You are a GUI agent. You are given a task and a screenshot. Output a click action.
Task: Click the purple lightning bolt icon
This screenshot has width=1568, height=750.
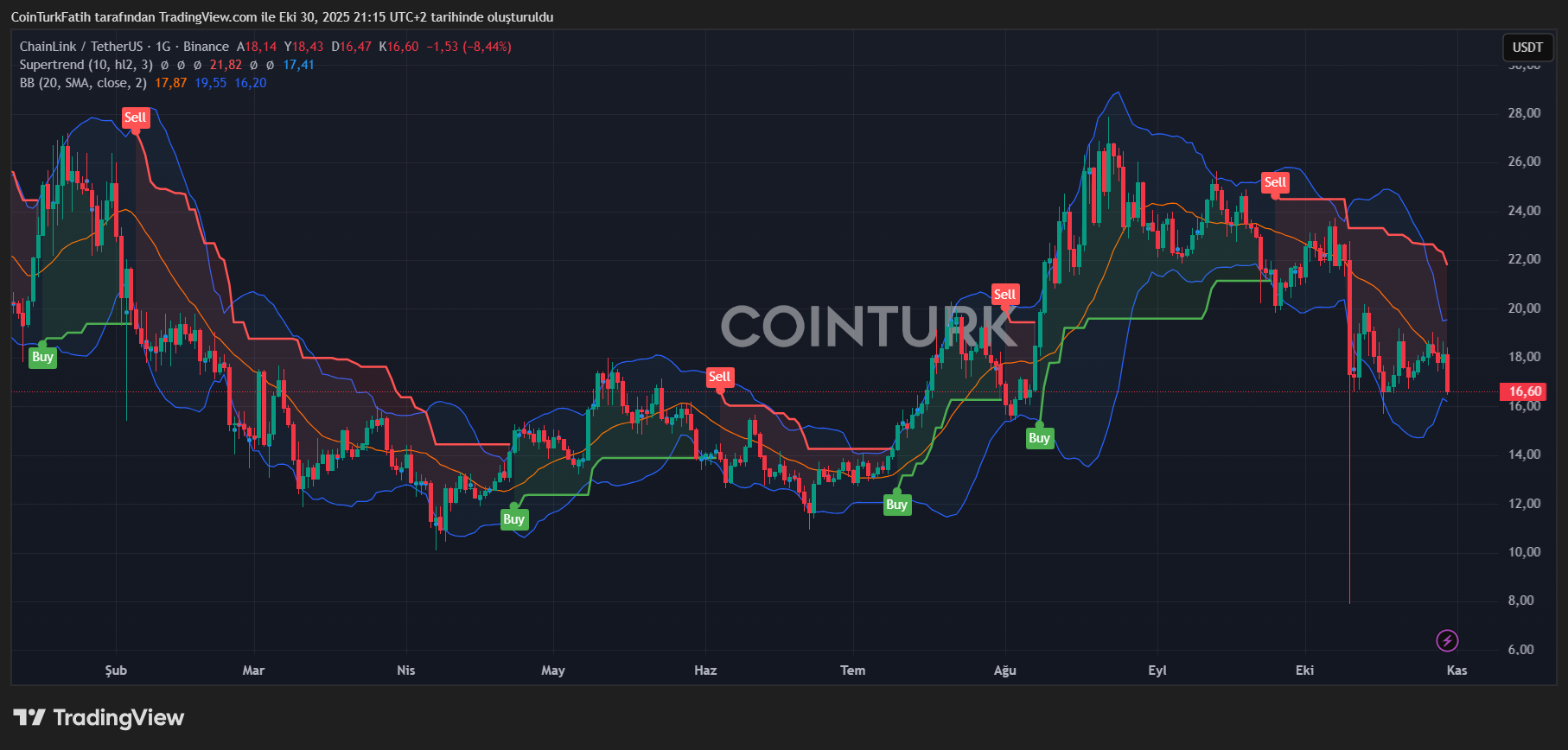pyautogui.click(x=1447, y=640)
